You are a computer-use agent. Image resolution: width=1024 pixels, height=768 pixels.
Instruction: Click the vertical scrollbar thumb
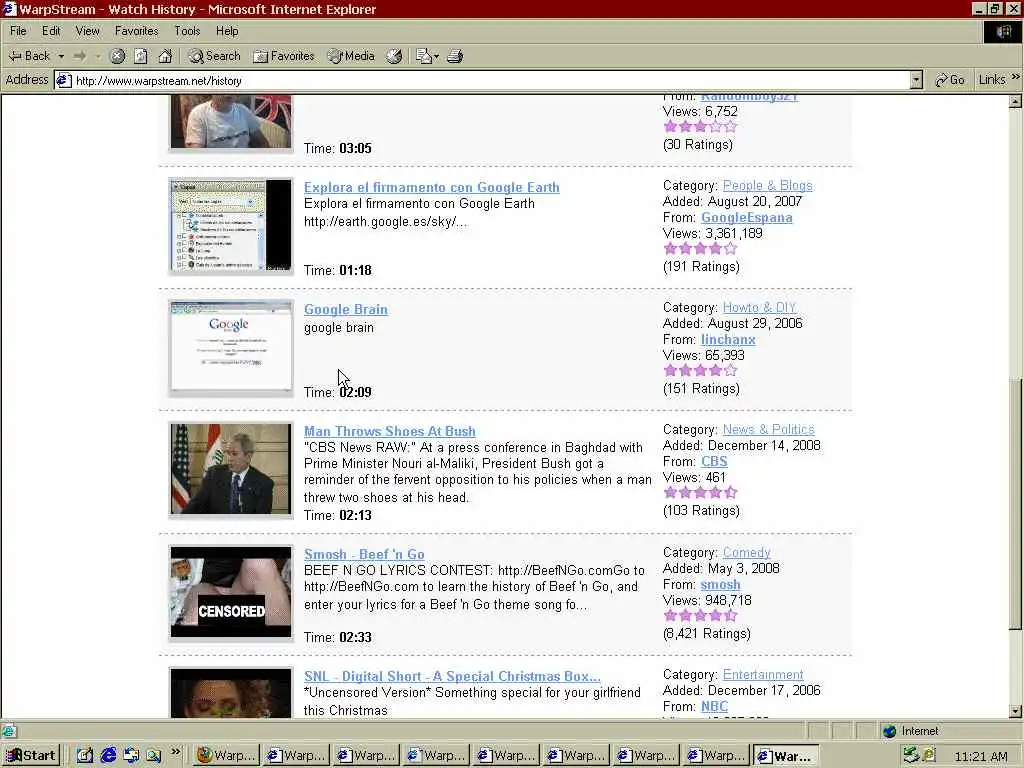[x=1015, y=504]
